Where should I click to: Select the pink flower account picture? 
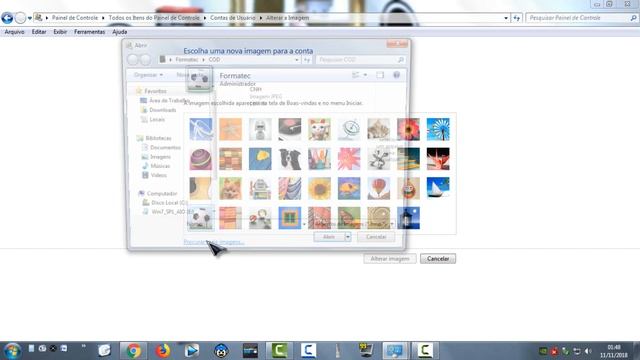pyautogui.click(x=349, y=159)
